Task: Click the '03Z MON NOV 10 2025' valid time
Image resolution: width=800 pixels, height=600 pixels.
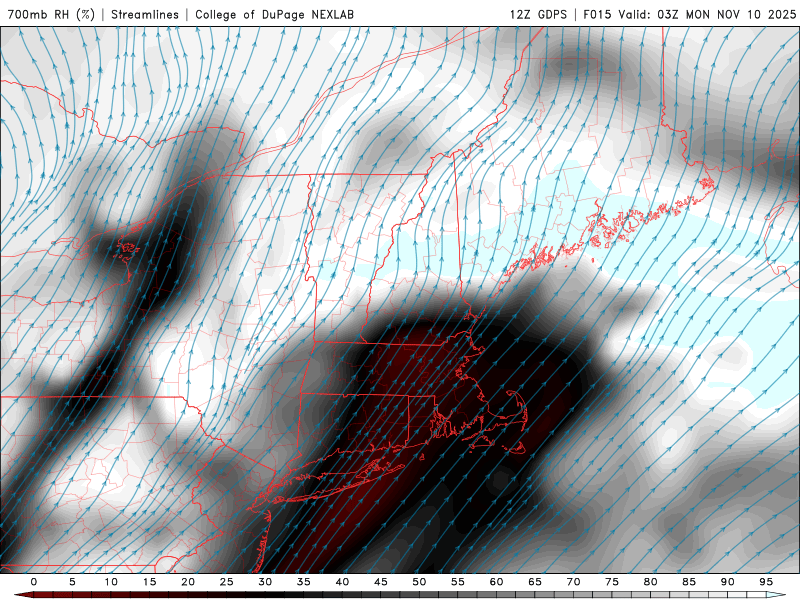Action: (727, 14)
